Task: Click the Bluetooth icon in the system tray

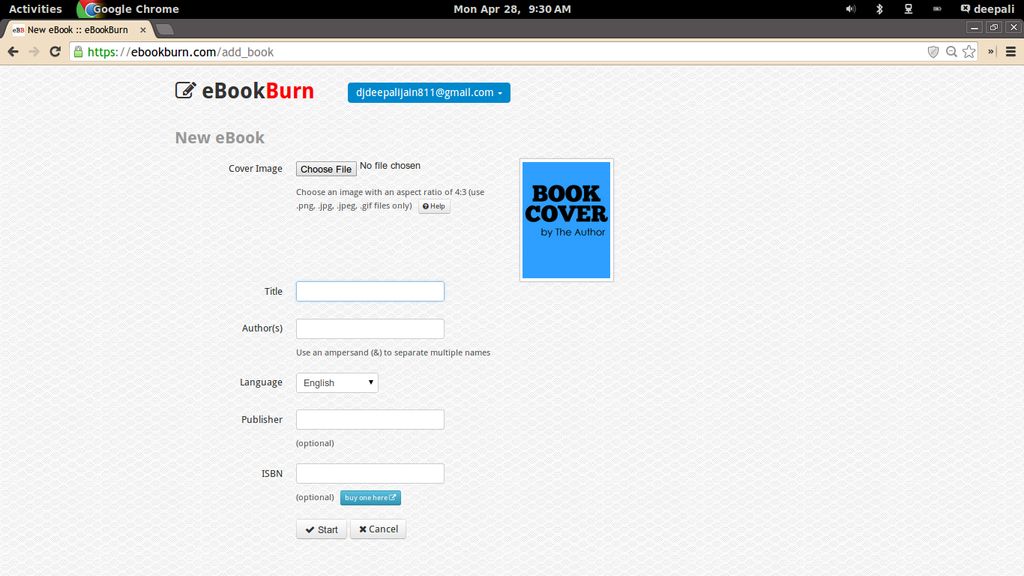Action: (878, 9)
